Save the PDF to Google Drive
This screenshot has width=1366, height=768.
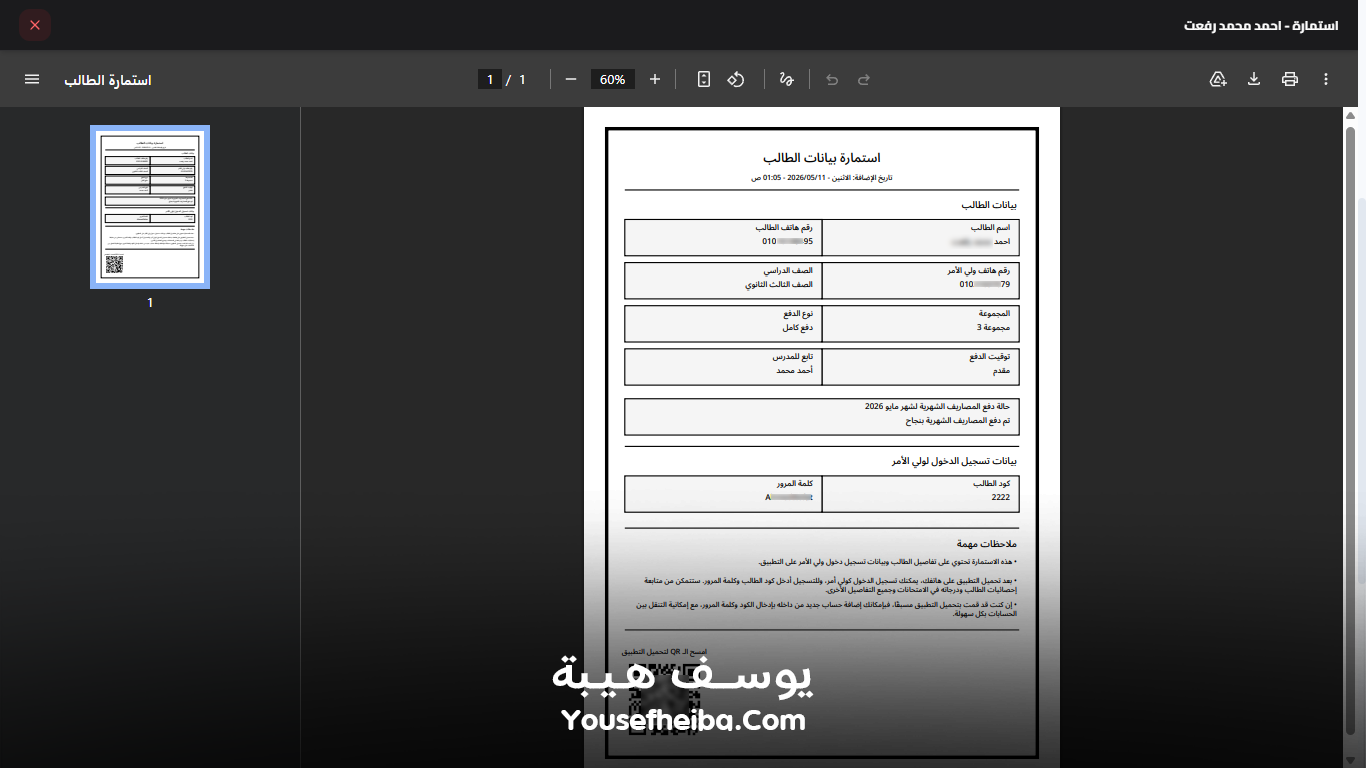(x=1218, y=79)
